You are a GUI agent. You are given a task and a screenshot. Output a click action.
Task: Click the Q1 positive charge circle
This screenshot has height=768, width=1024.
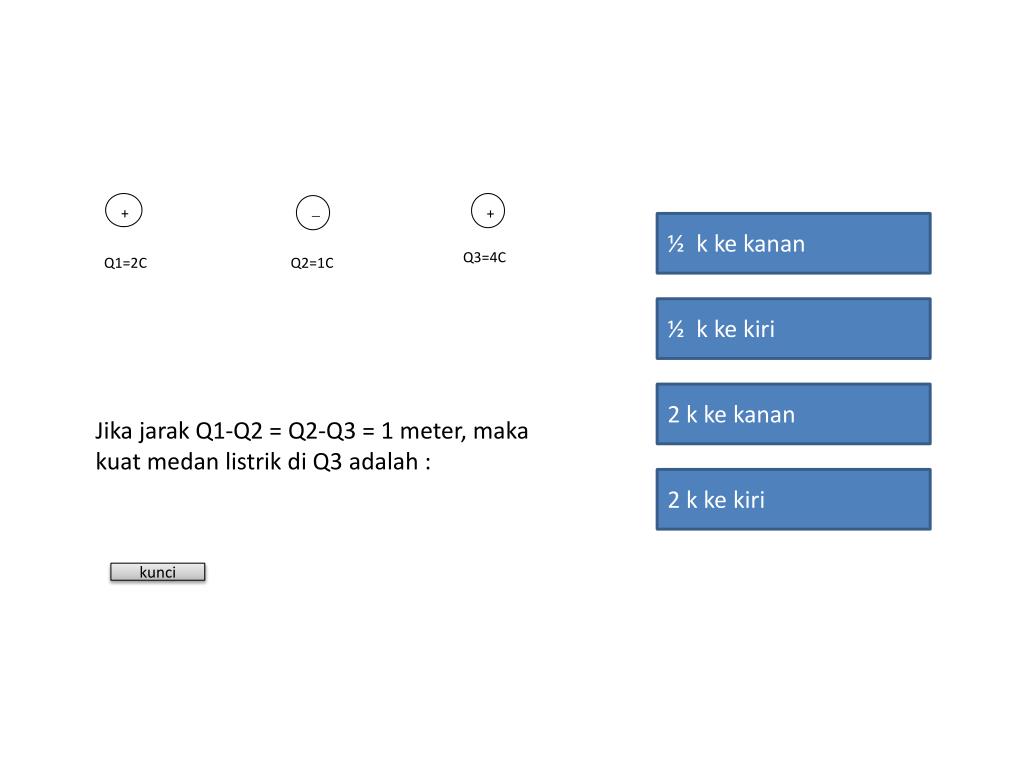coord(123,210)
